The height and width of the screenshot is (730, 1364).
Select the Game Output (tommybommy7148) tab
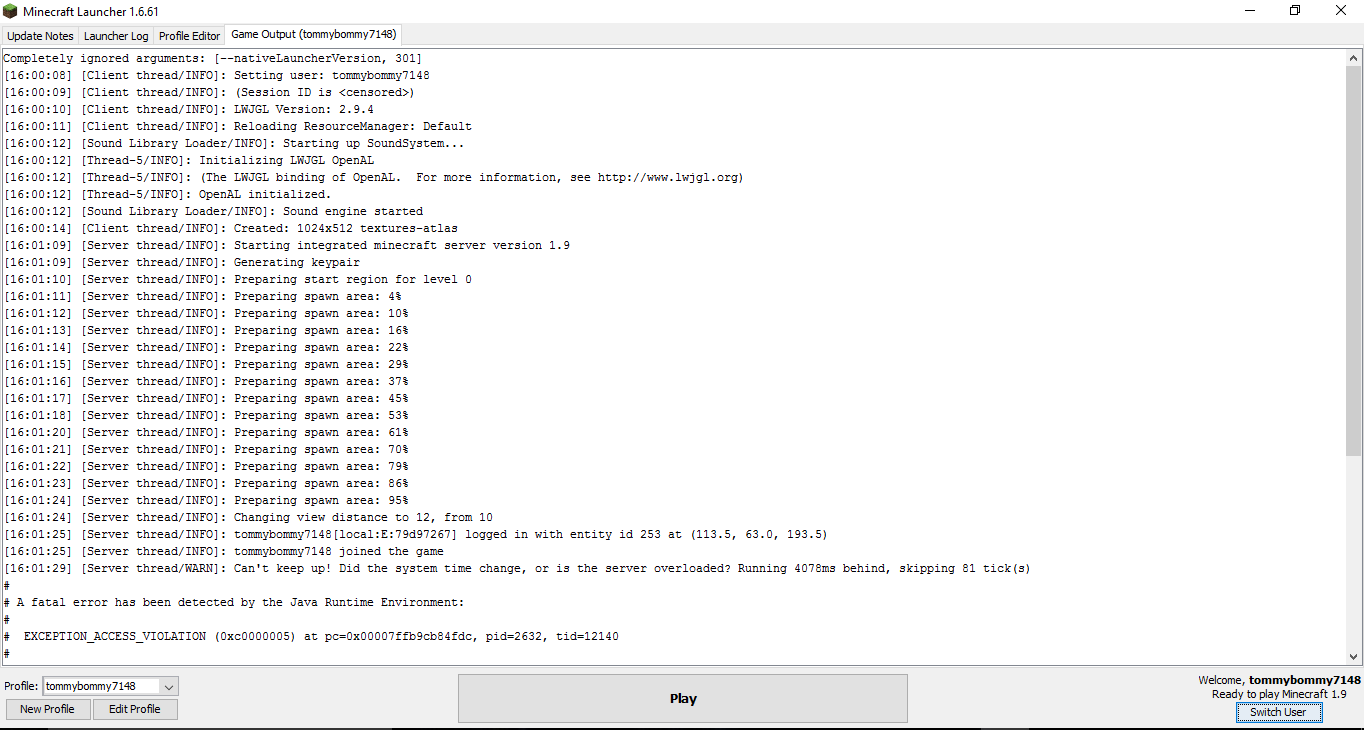314,34
